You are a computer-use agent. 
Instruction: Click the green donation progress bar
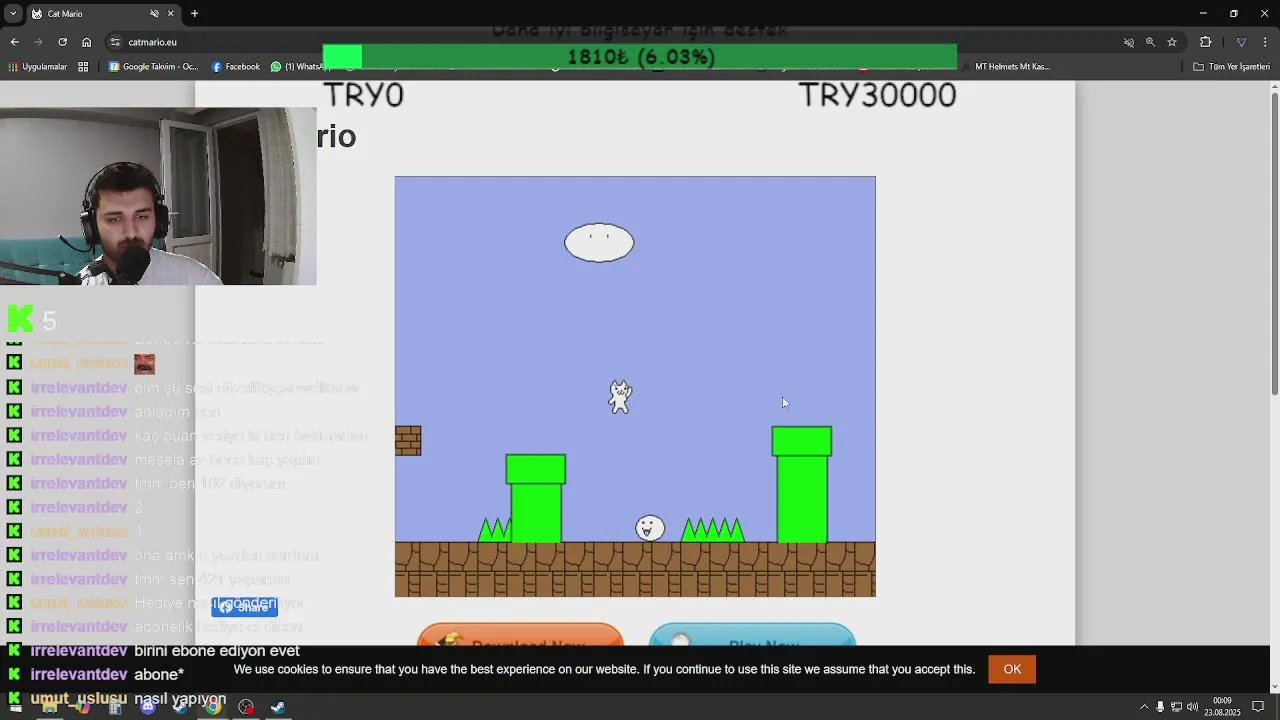pos(640,57)
